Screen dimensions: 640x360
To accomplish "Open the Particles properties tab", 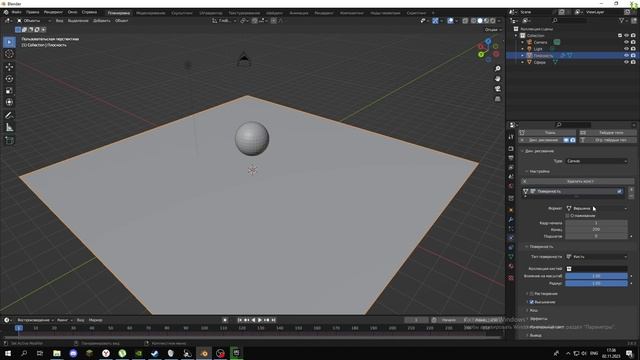I will [511, 229].
